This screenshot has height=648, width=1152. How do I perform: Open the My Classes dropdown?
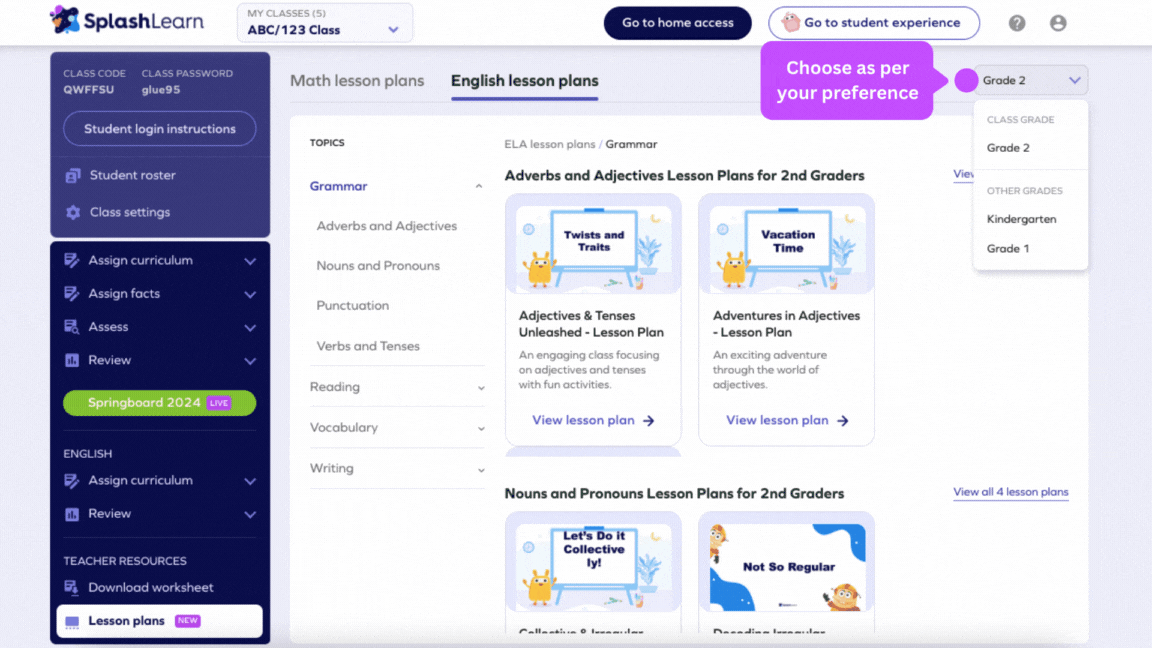[x=324, y=22]
